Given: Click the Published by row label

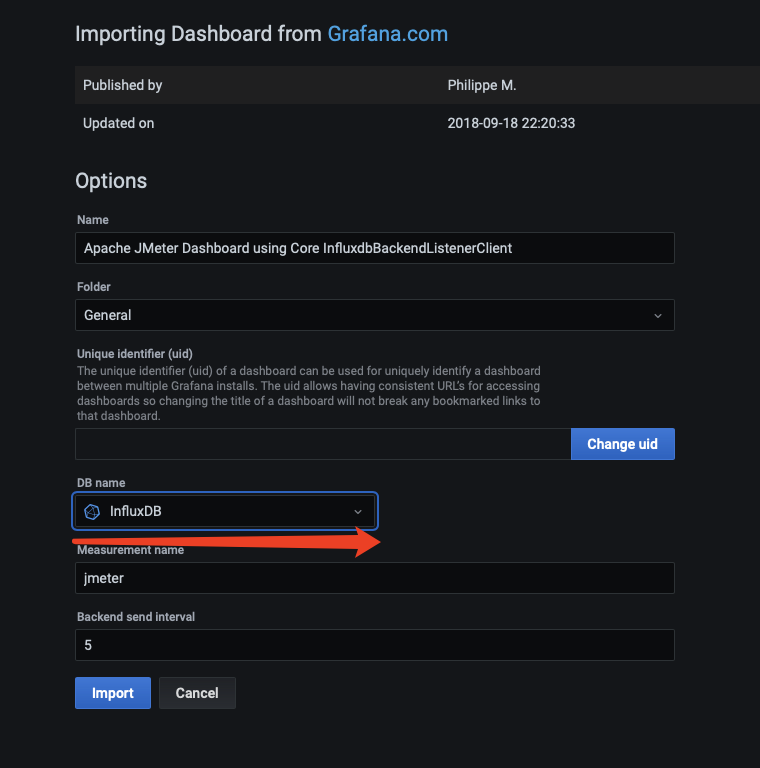Looking at the screenshot, I should coord(122,85).
